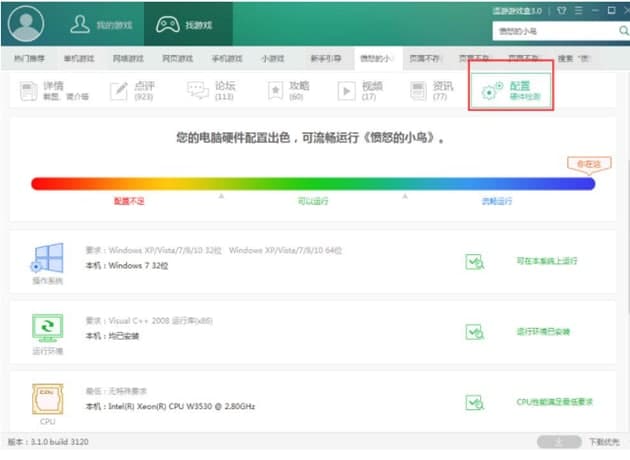Open 点评 reviews pencil icon

point(119,91)
